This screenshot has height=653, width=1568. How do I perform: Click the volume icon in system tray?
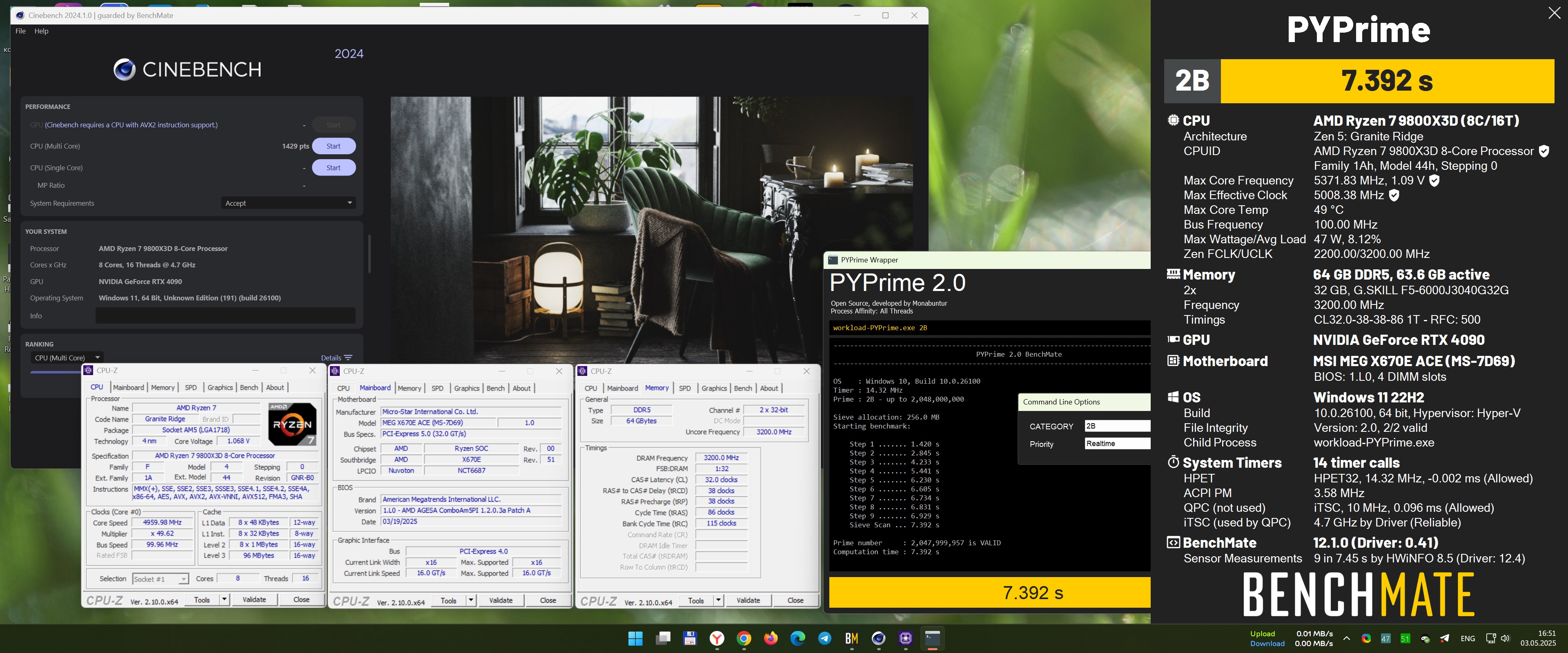pyautogui.click(x=1505, y=638)
